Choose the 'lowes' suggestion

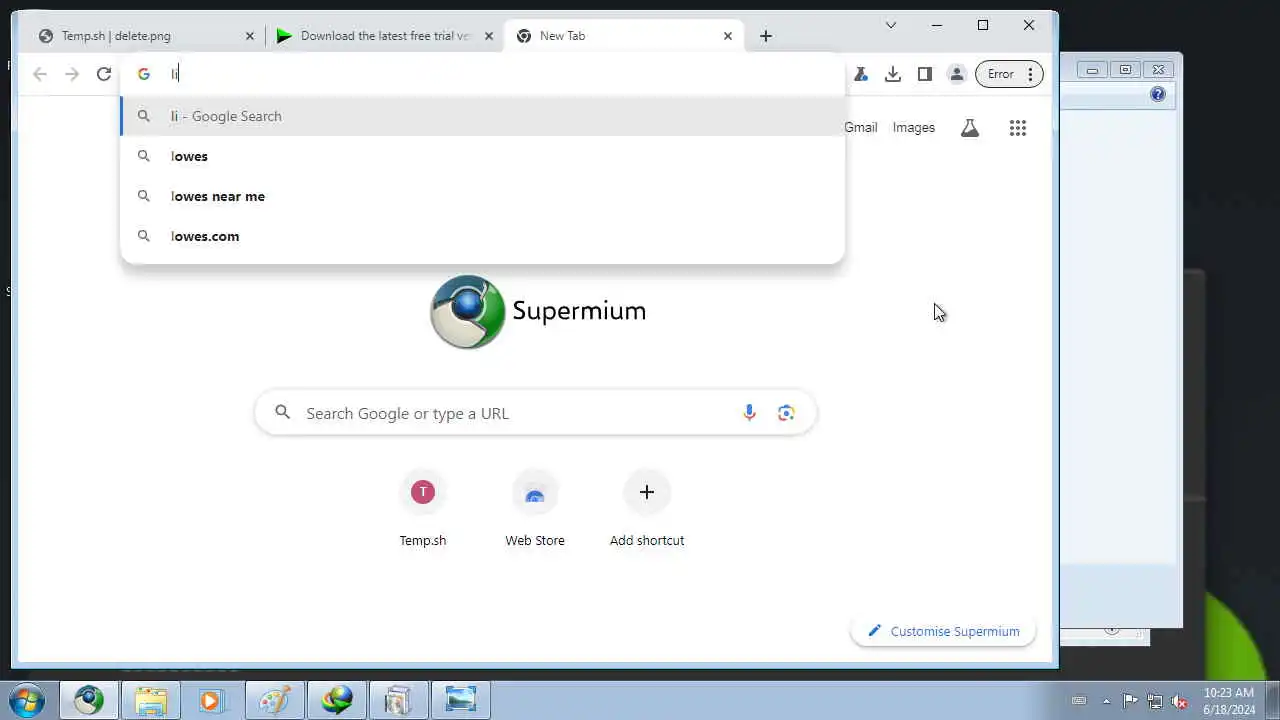483,156
